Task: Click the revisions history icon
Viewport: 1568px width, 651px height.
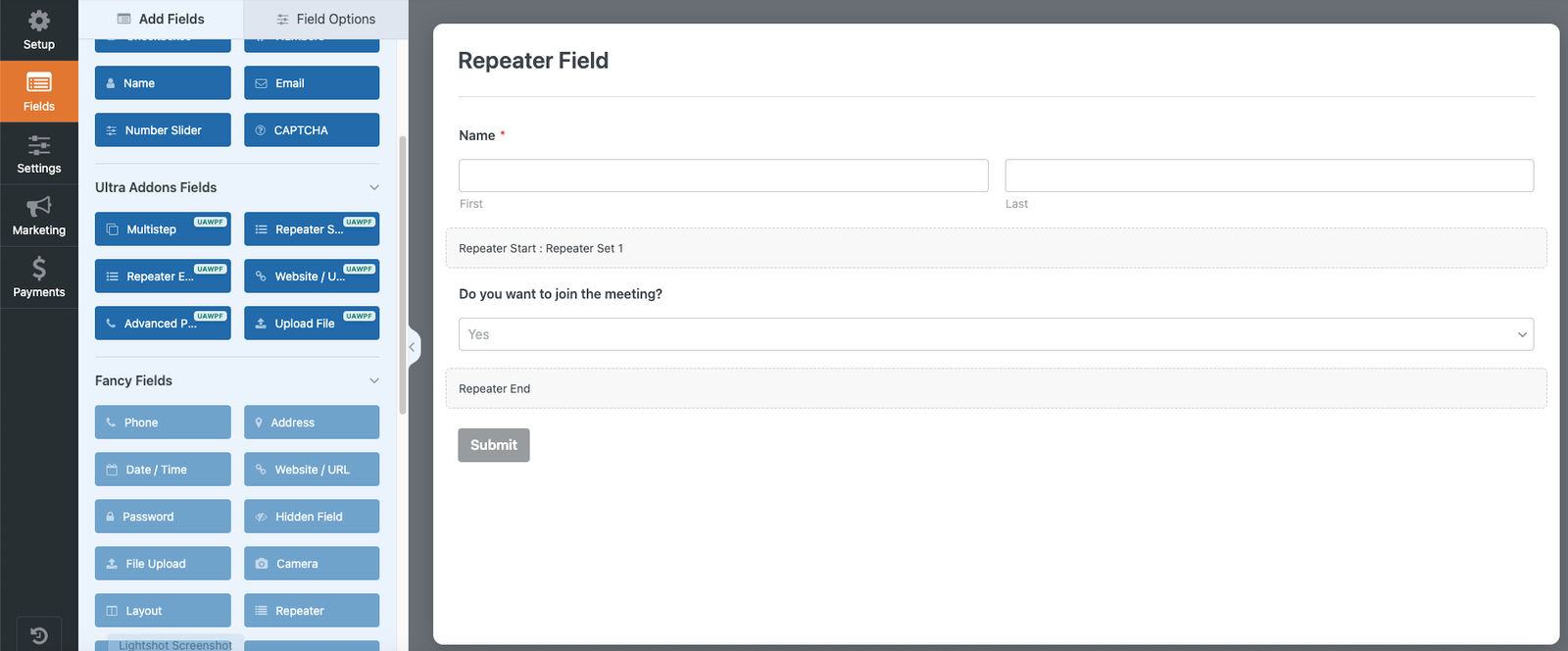Action: (39, 635)
